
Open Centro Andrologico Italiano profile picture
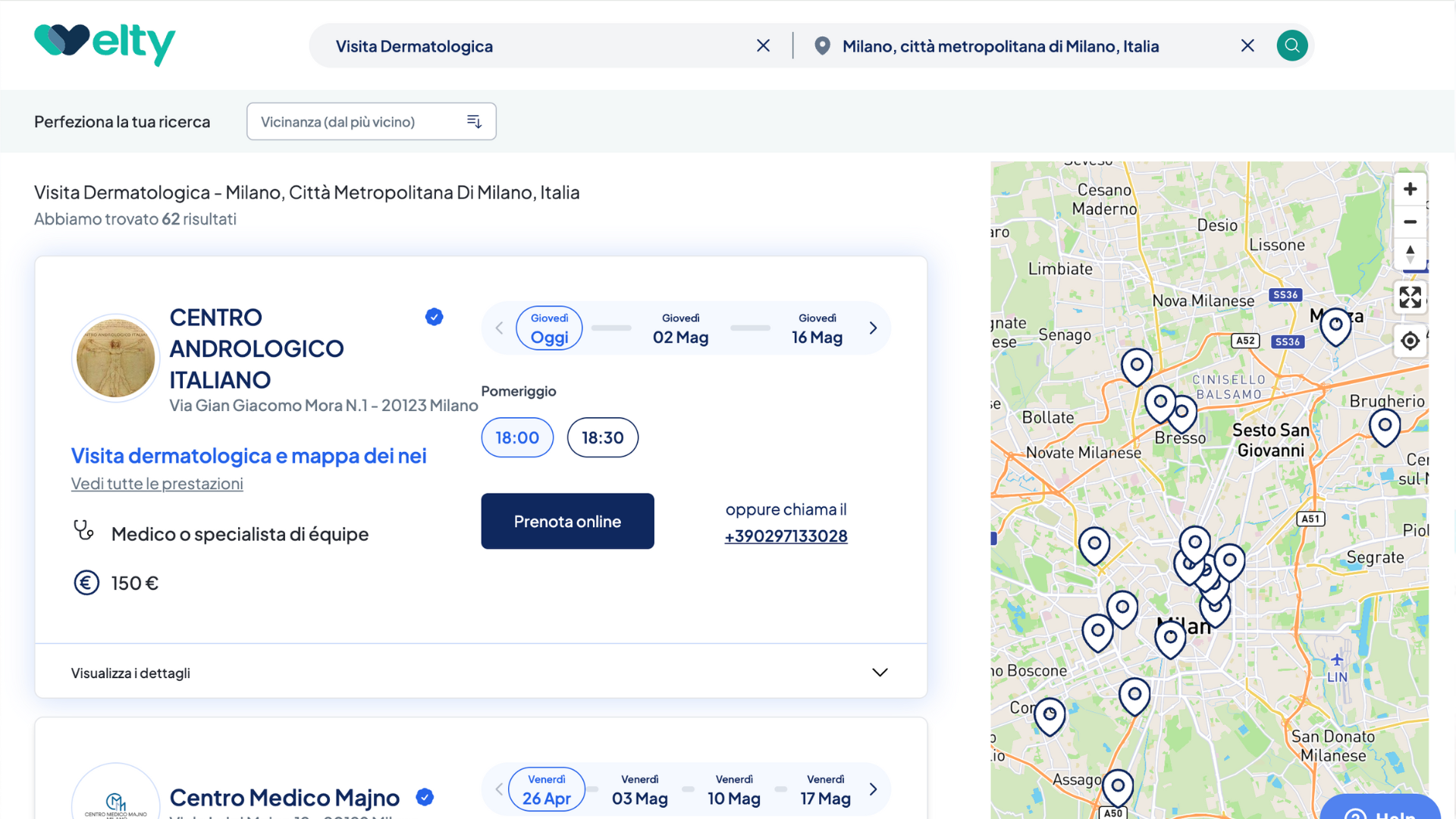tap(115, 358)
